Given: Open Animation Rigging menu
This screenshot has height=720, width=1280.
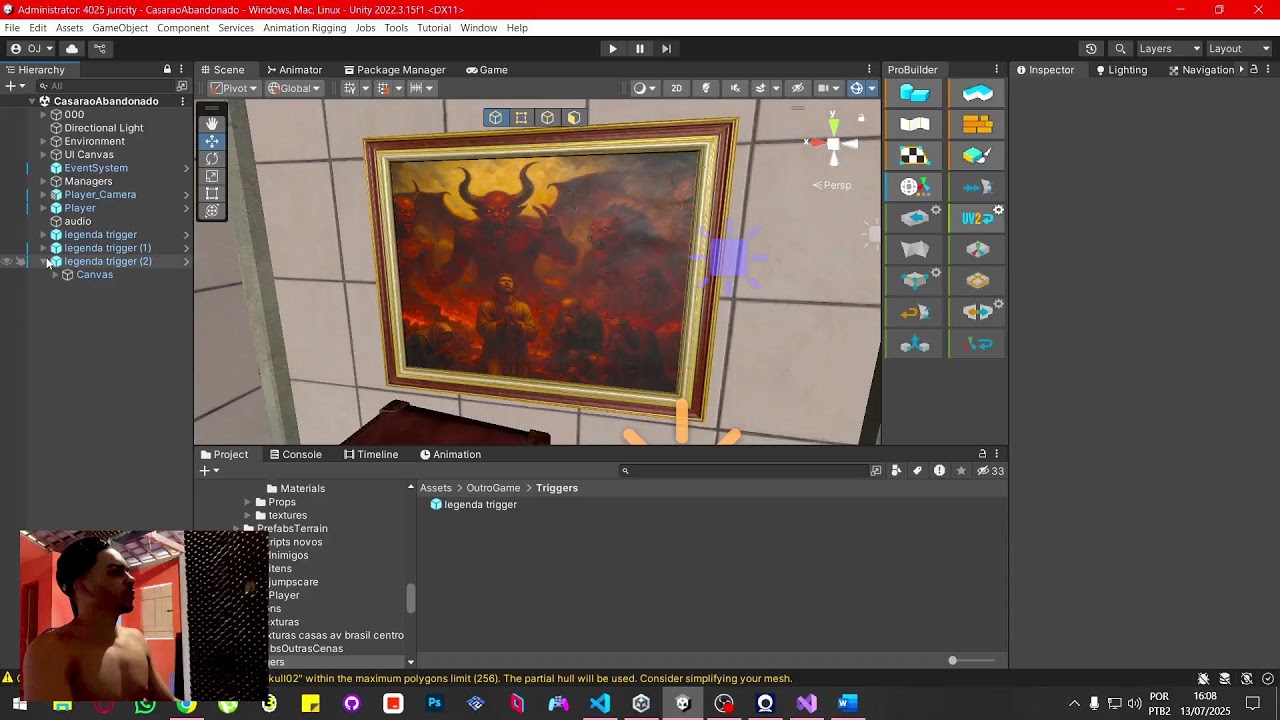Looking at the screenshot, I should [304, 28].
